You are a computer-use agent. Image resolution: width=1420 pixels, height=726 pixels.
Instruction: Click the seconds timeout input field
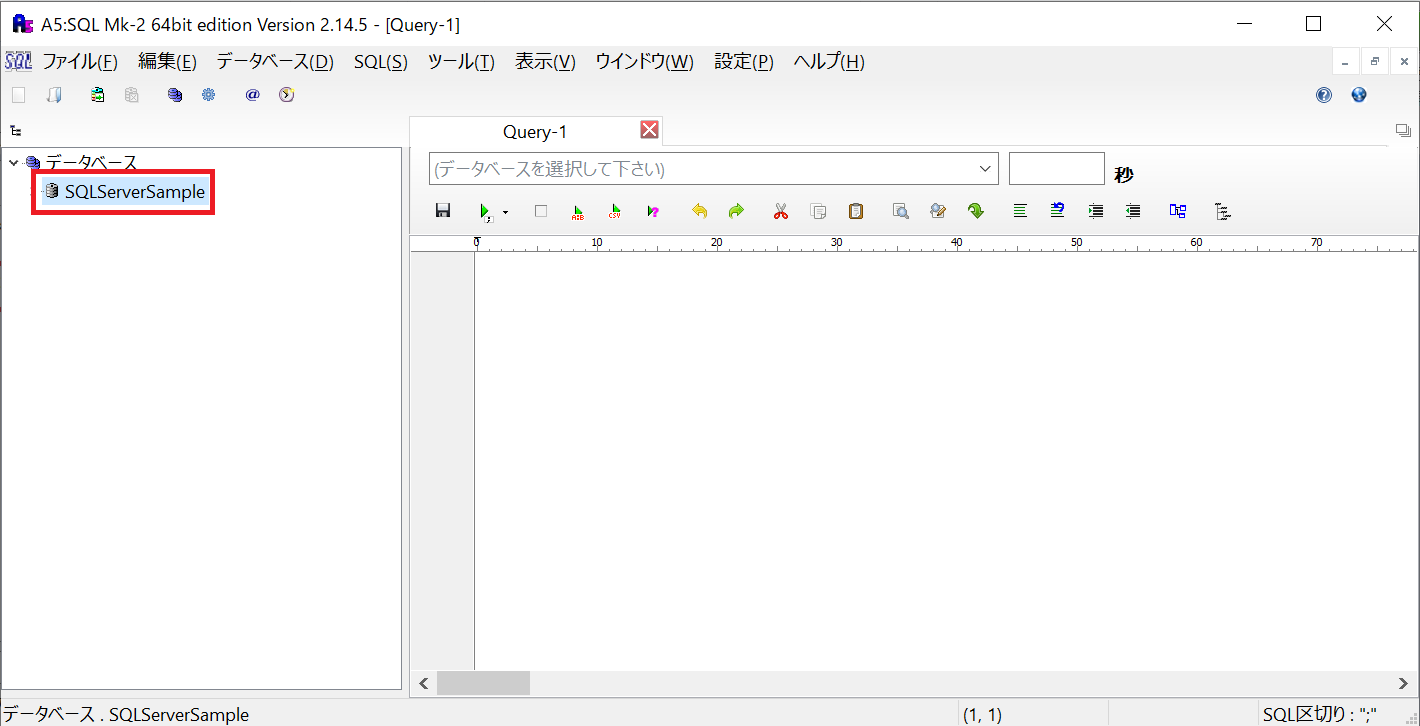(1057, 169)
